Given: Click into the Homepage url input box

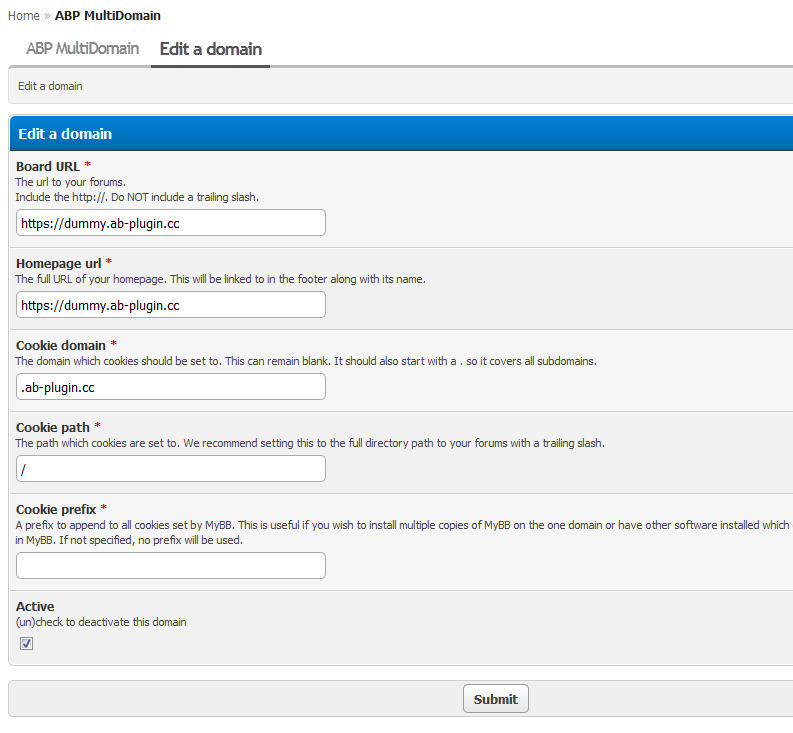Looking at the screenshot, I should (171, 305).
